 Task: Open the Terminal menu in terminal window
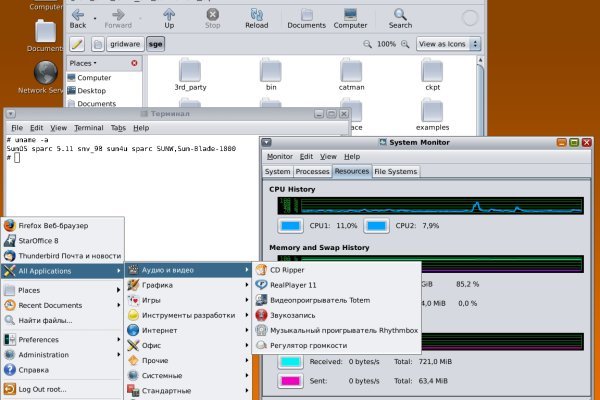click(x=88, y=128)
